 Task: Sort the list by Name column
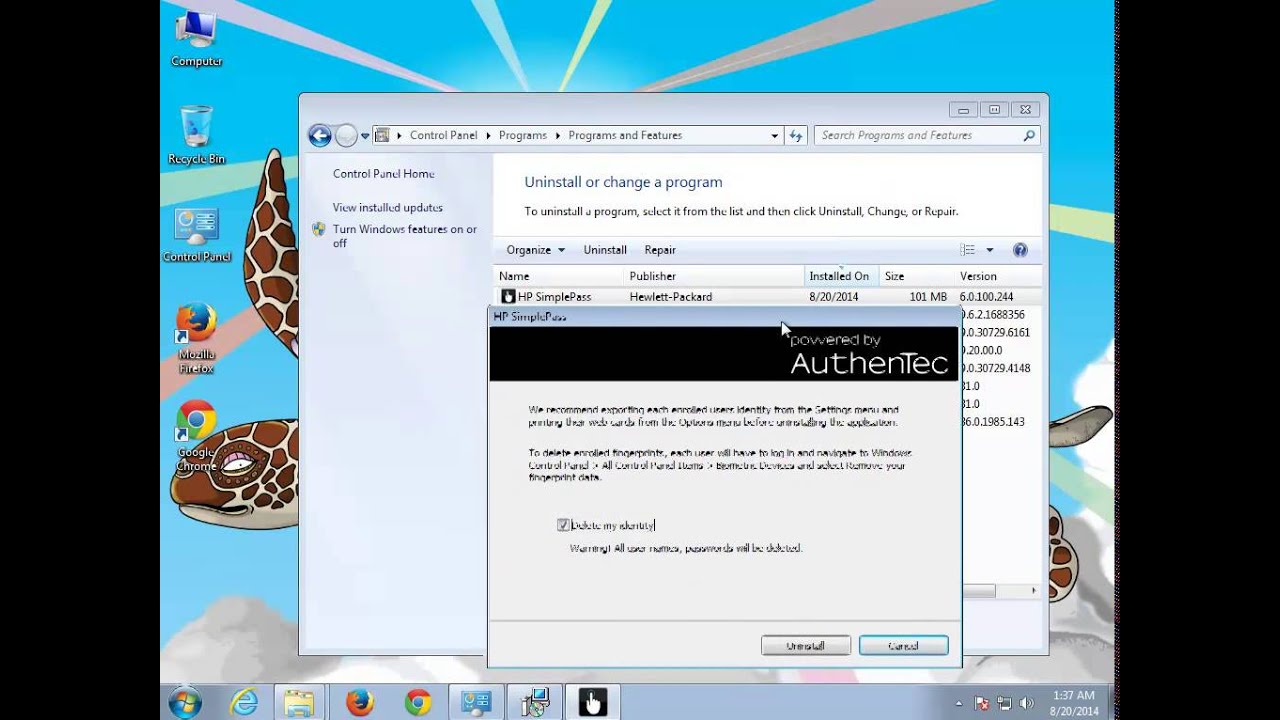pyautogui.click(x=558, y=276)
